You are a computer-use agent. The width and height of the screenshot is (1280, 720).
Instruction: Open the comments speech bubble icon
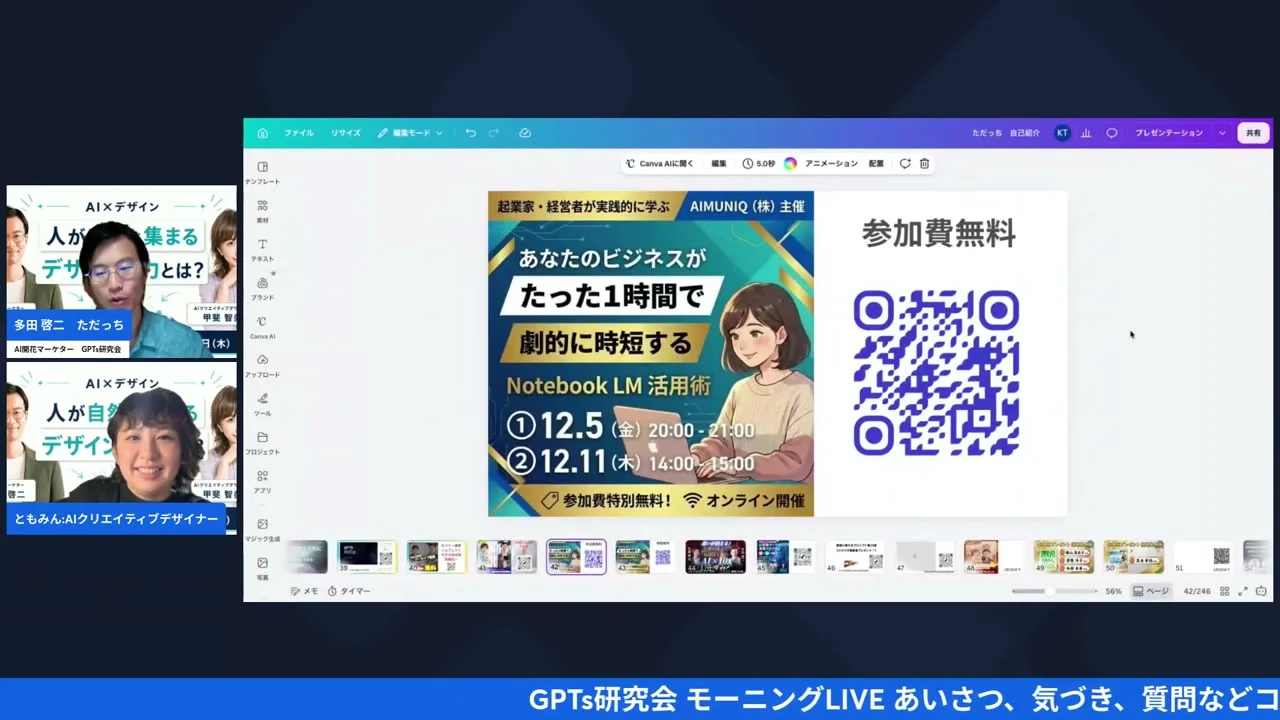click(1112, 133)
